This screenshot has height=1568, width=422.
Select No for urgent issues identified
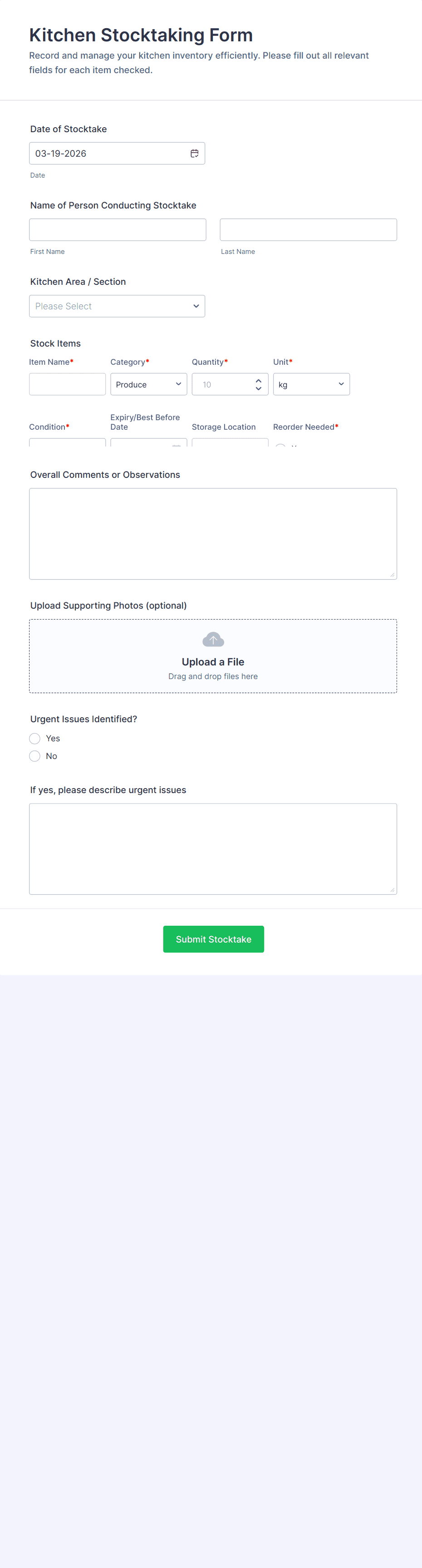pyautogui.click(x=34, y=756)
